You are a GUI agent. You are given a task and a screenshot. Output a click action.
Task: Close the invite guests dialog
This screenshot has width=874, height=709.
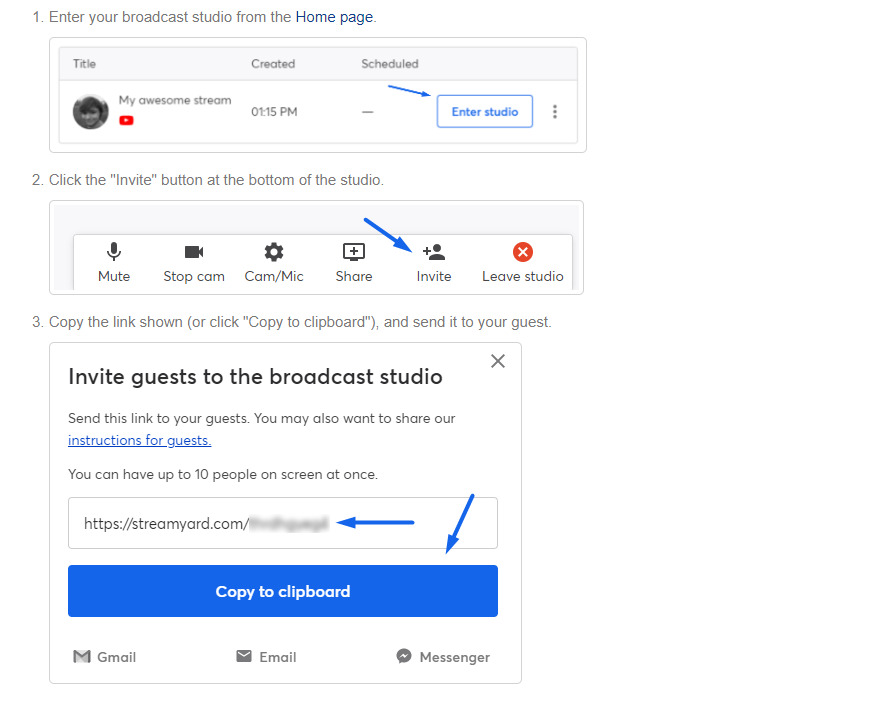click(x=498, y=361)
